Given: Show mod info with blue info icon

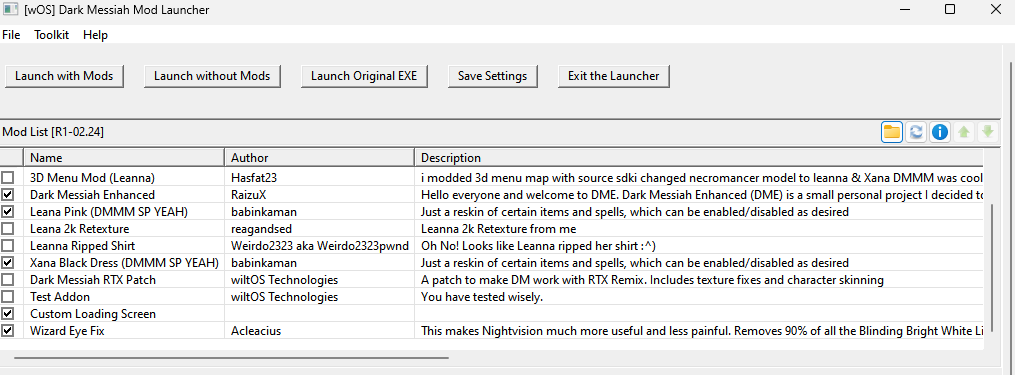Looking at the screenshot, I should pyautogui.click(x=940, y=132).
